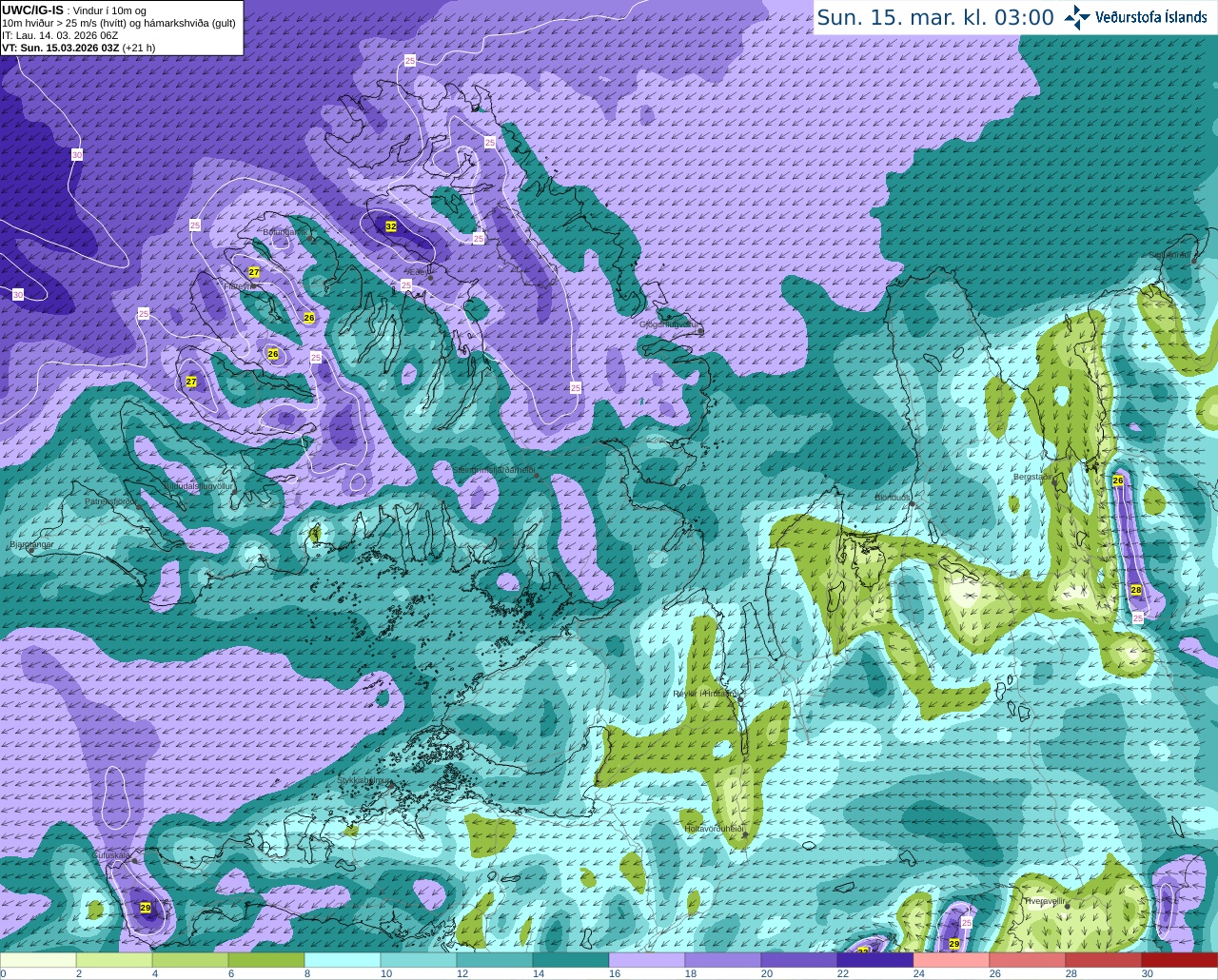Pick the pale cyan 8–10 legend swatch
1218x980 pixels.
point(343,960)
